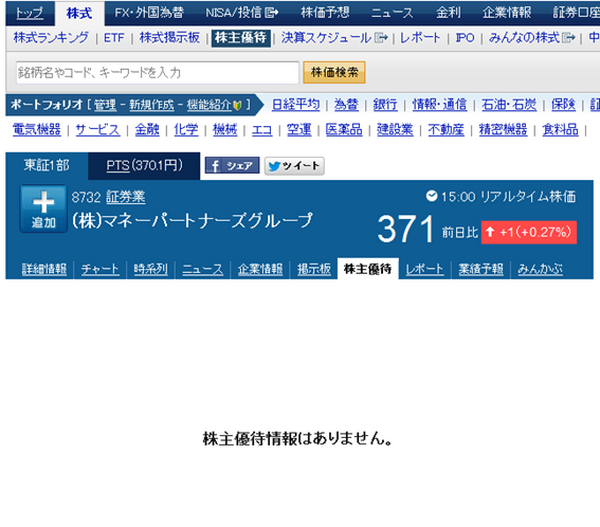Click the 株主優待情報はありません message

[298, 439]
